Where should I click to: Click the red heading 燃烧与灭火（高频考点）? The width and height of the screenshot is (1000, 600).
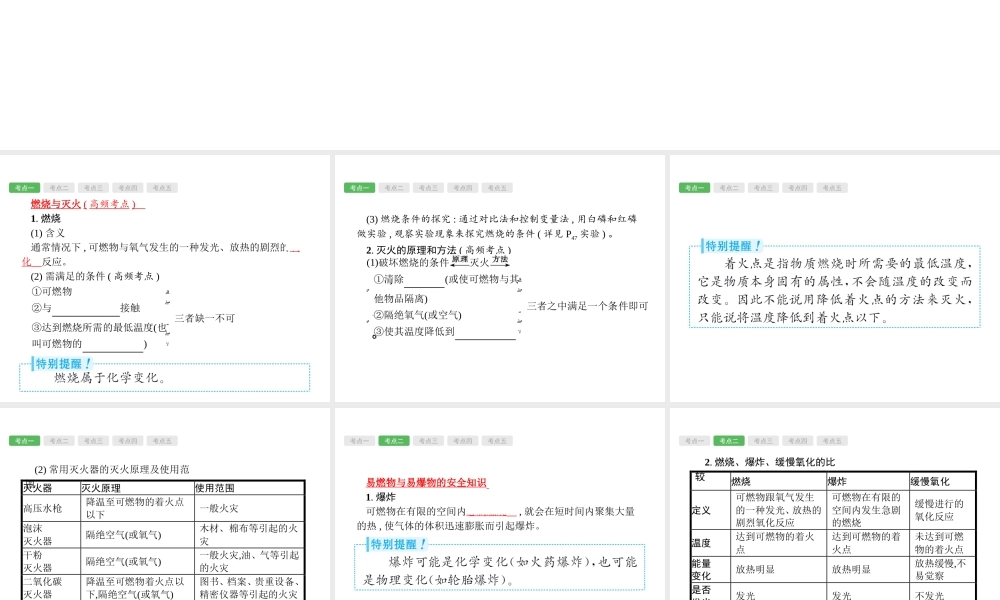87,204
